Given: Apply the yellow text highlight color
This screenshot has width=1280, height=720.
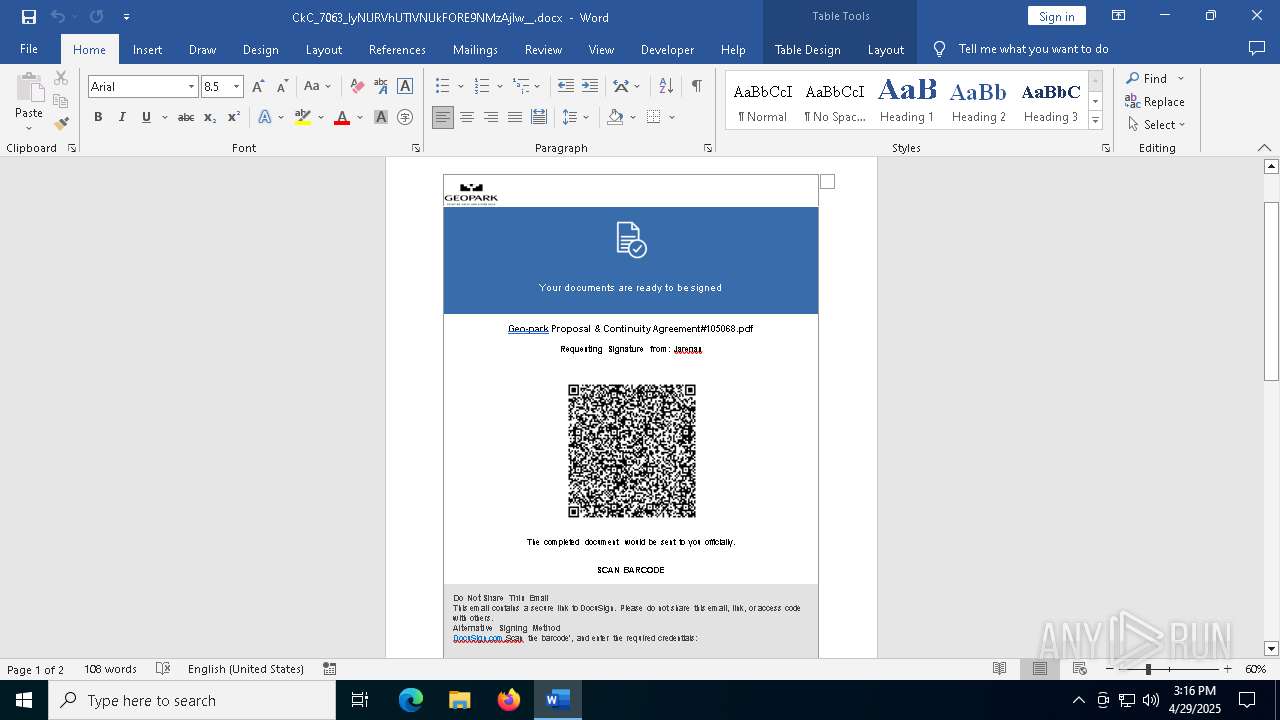Looking at the screenshot, I should tap(302, 117).
